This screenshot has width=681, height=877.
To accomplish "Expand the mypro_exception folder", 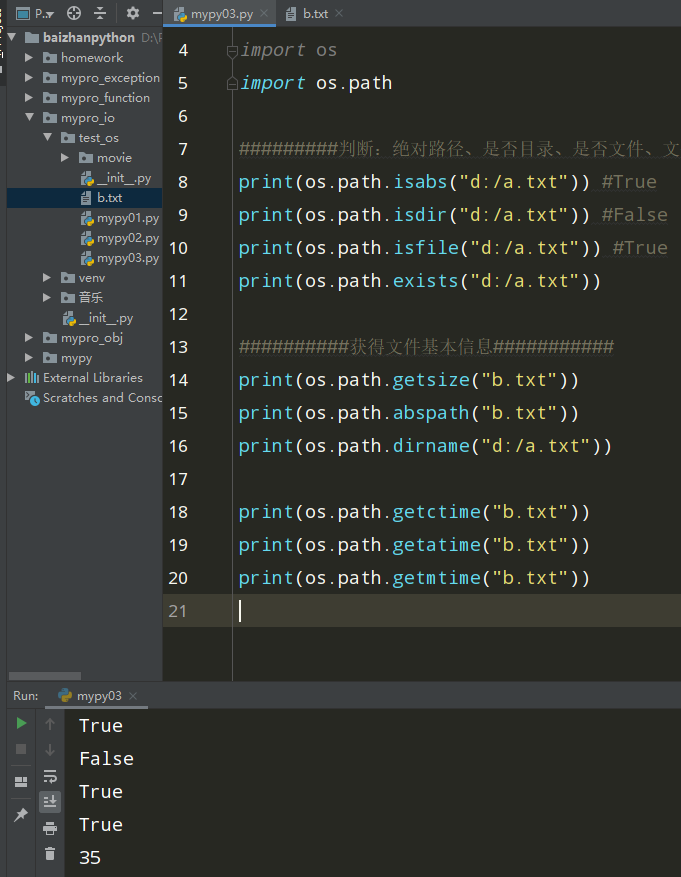I will pyautogui.click(x=29, y=78).
